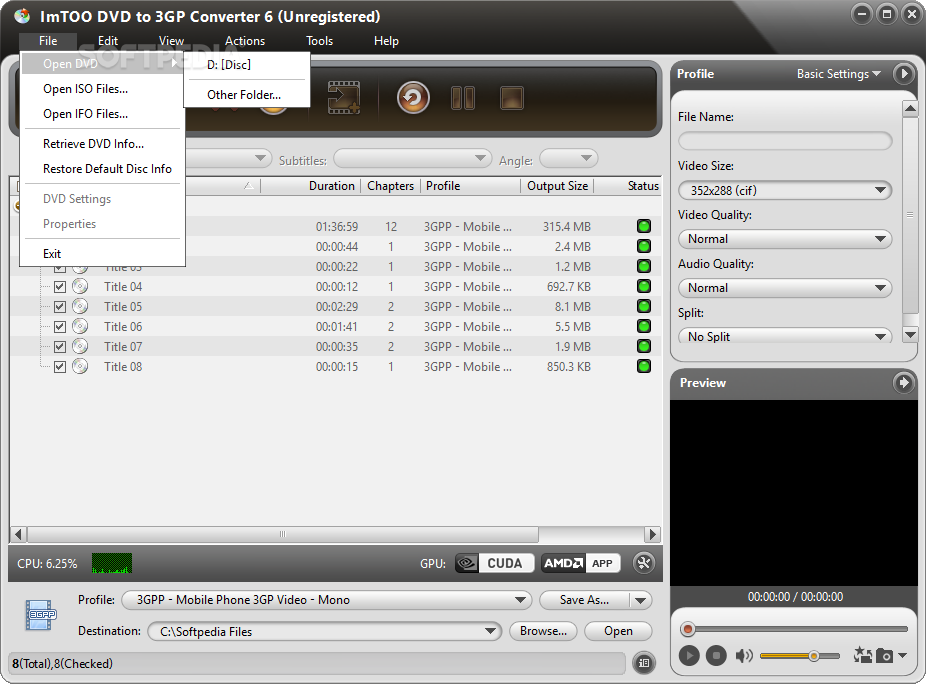Image resolution: width=926 pixels, height=684 pixels.
Task: Click the Add Profile filmstrip icon in toolbar
Action: pyautogui.click(x=344, y=98)
